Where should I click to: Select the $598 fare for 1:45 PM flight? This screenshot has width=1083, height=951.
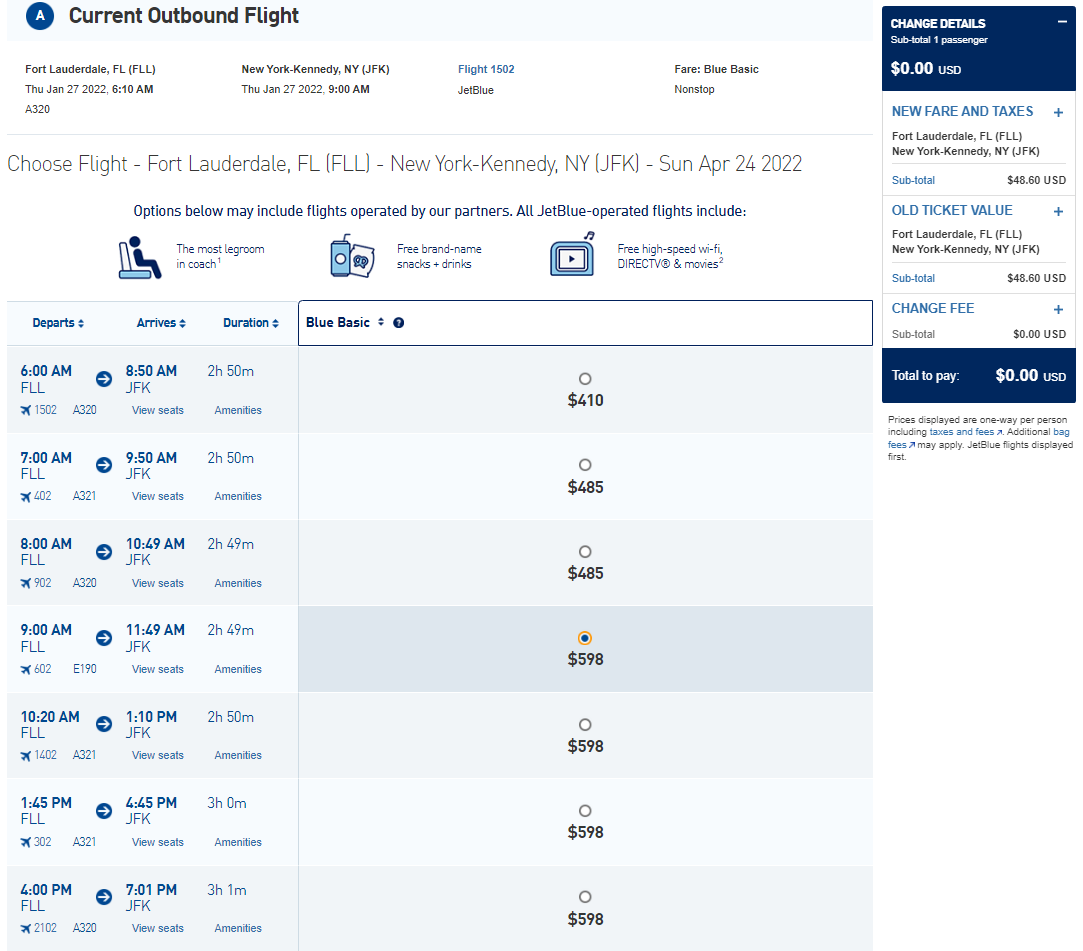pyautogui.click(x=585, y=810)
